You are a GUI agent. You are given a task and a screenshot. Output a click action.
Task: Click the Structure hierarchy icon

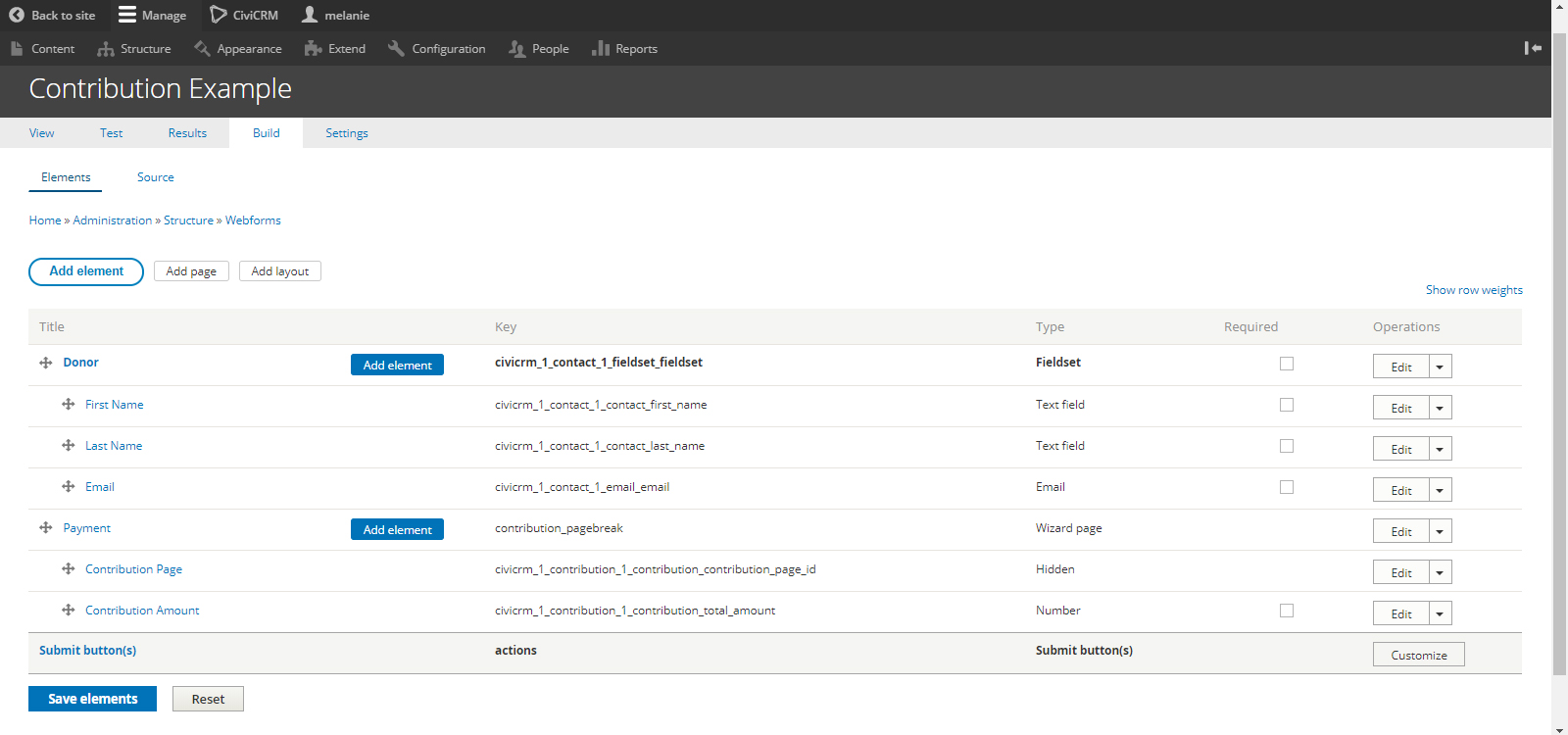pos(106,48)
